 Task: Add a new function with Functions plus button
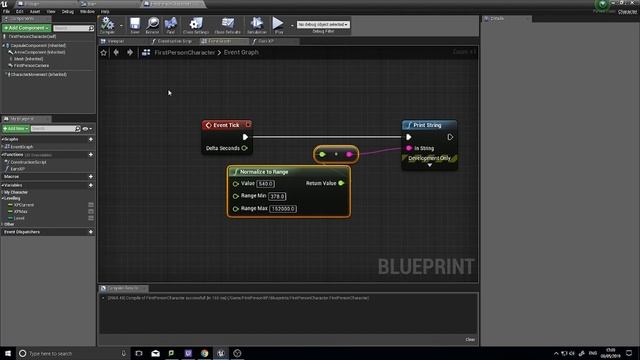[91, 155]
